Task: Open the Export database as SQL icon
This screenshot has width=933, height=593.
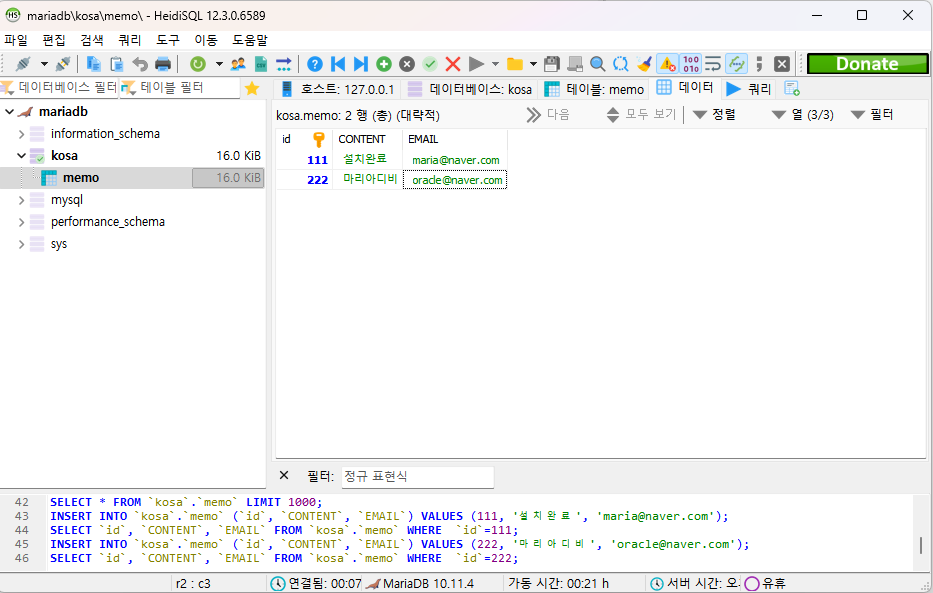Action: point(284,64)
